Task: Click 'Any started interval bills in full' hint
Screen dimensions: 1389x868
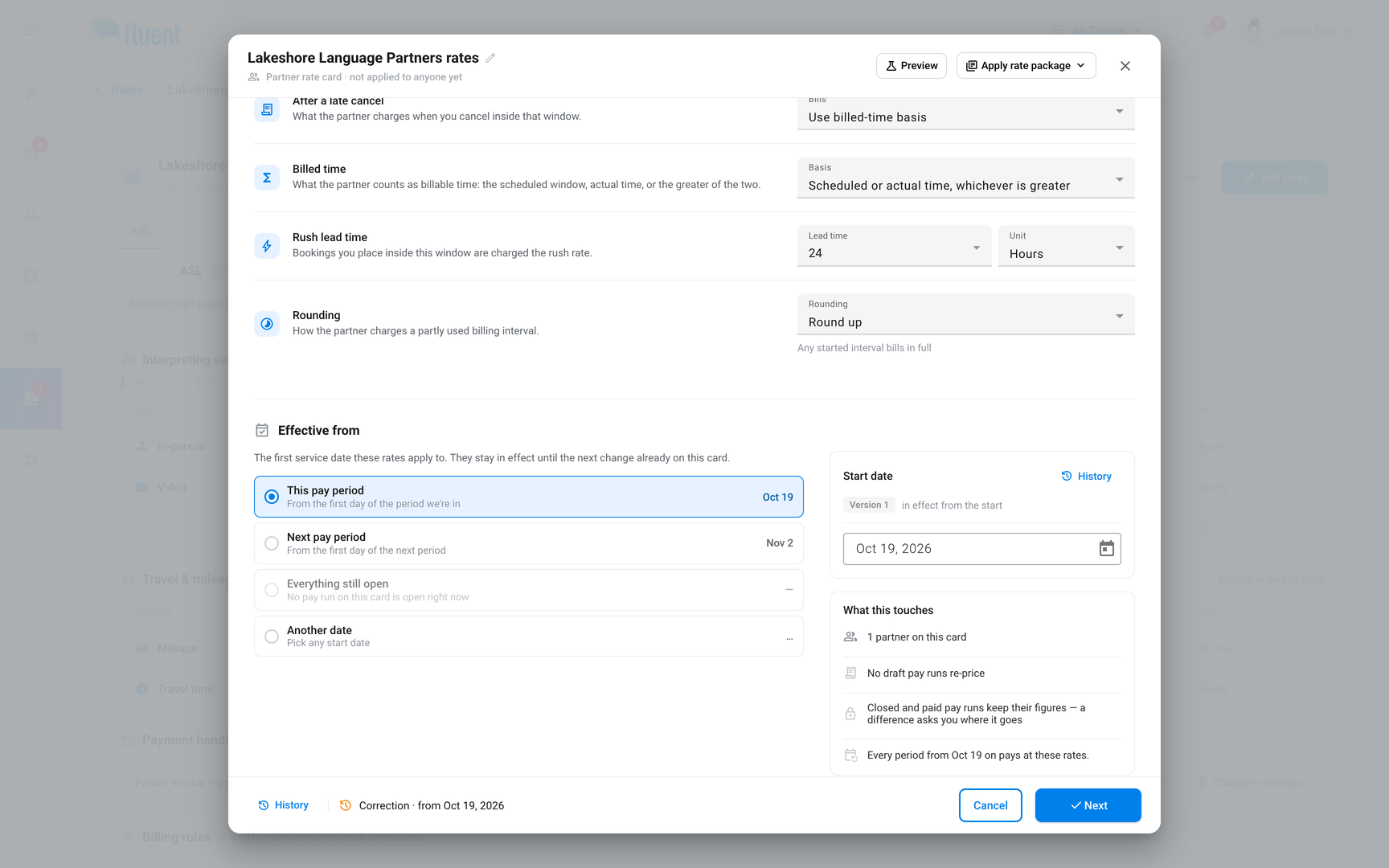Action: click(864, 348)
